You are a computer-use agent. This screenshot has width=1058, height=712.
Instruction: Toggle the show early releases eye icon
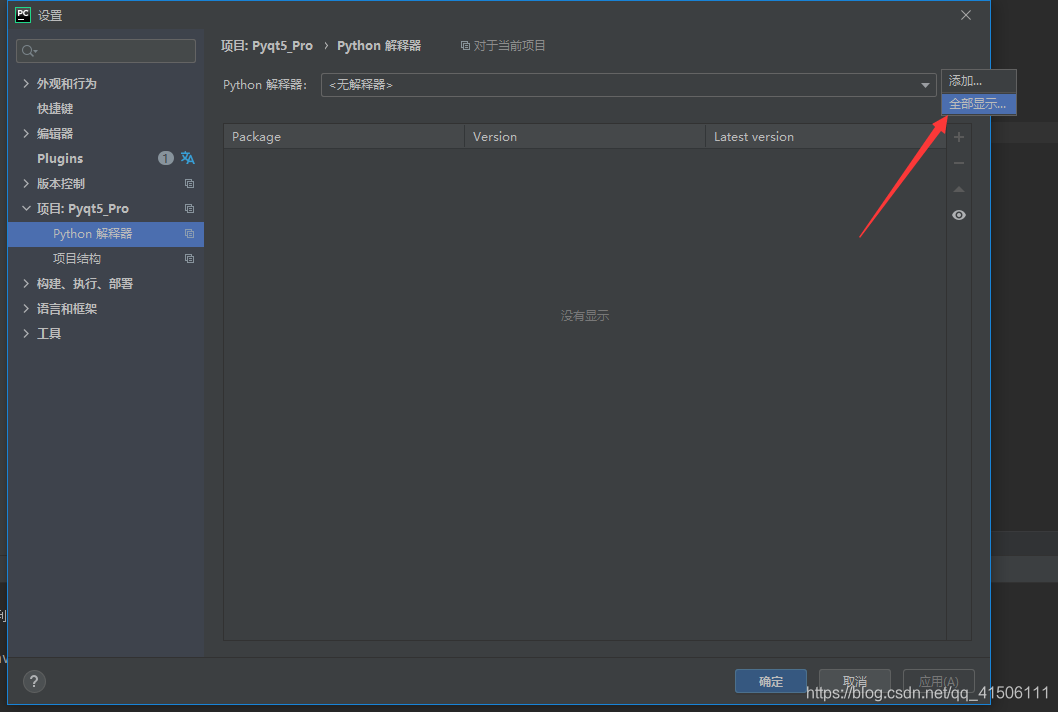(x=959, y=215)
